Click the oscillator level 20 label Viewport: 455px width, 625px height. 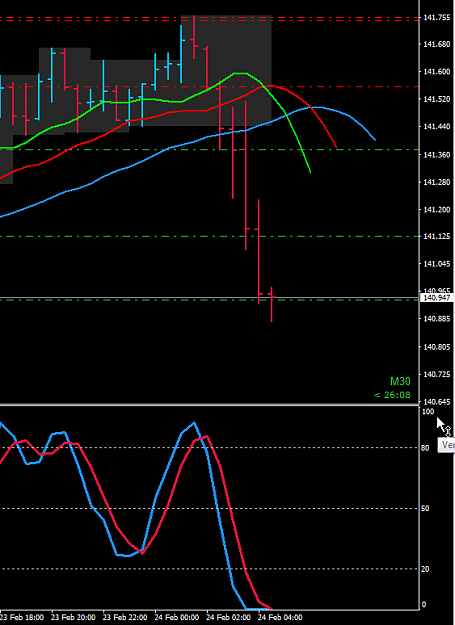426,569
